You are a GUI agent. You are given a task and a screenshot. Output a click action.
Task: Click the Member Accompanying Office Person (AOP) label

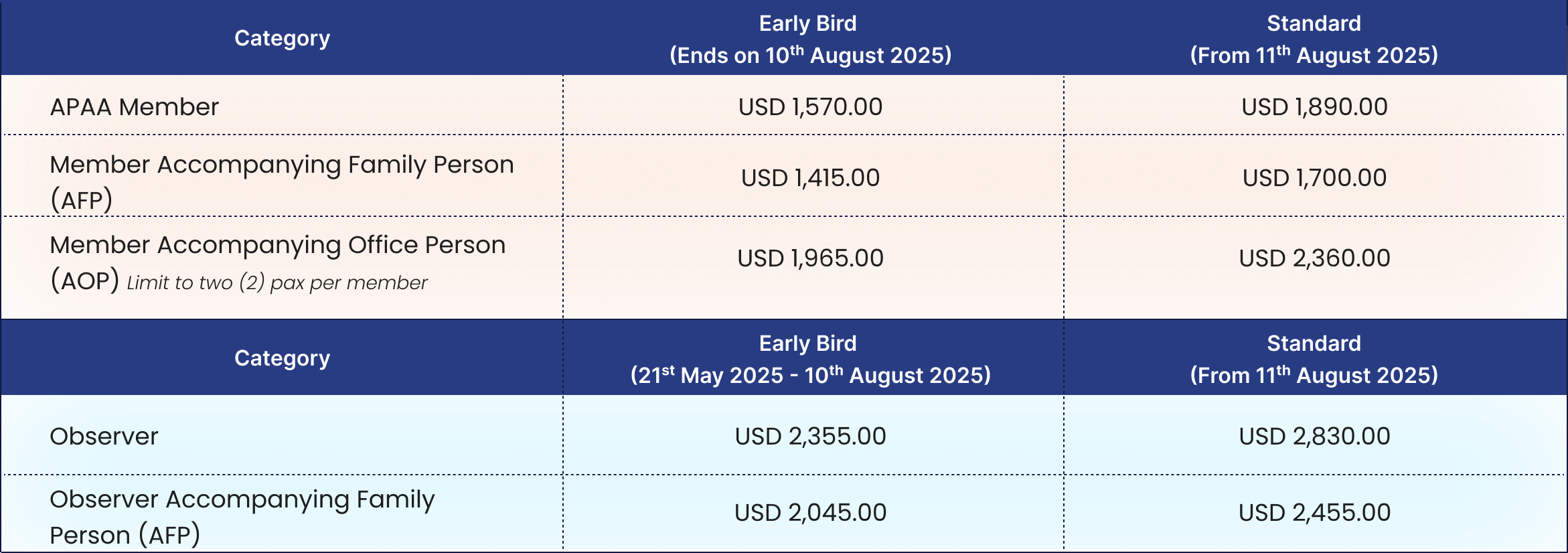click(277, 246)
